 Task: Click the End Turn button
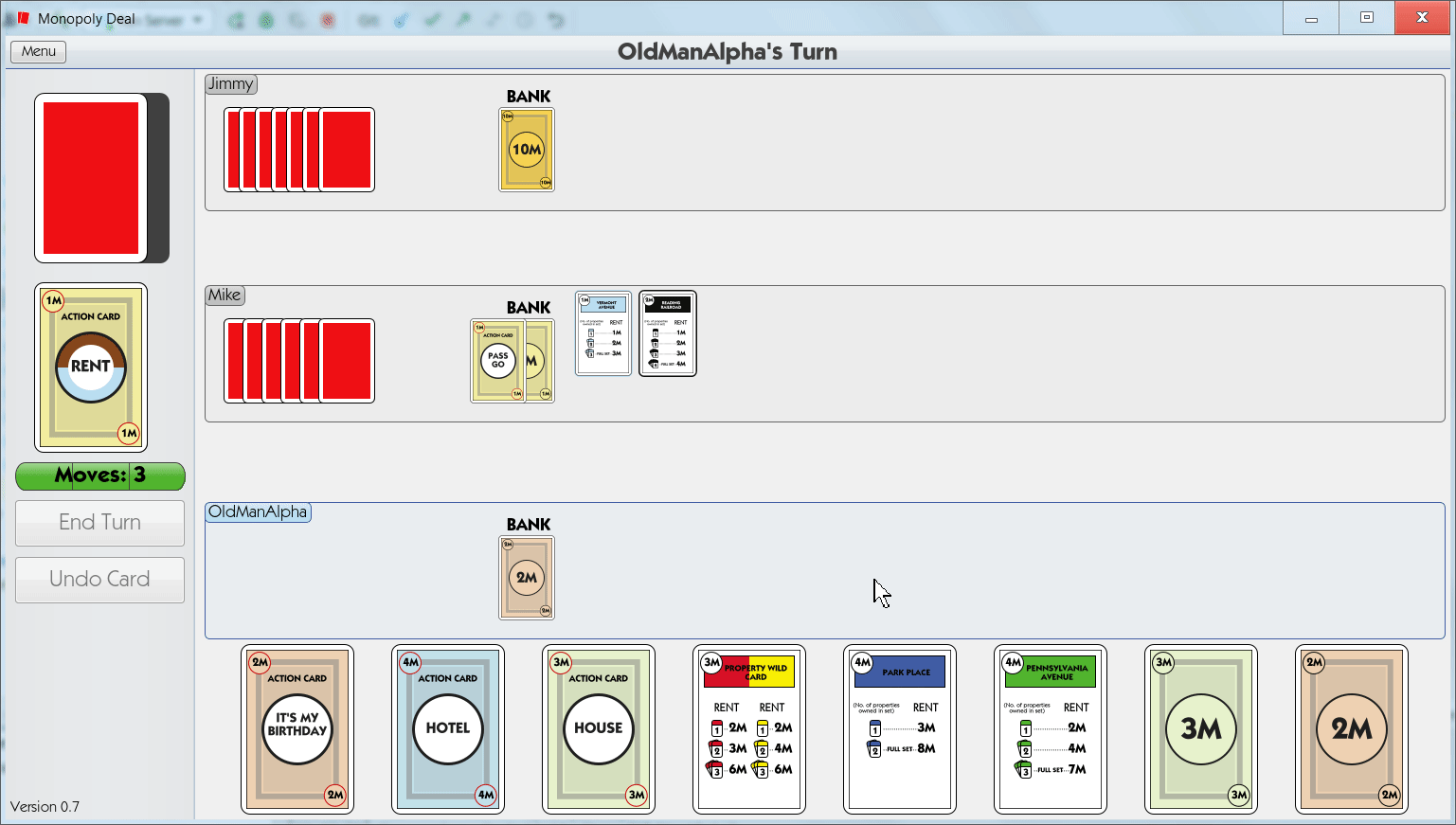(x=99, y=523)
